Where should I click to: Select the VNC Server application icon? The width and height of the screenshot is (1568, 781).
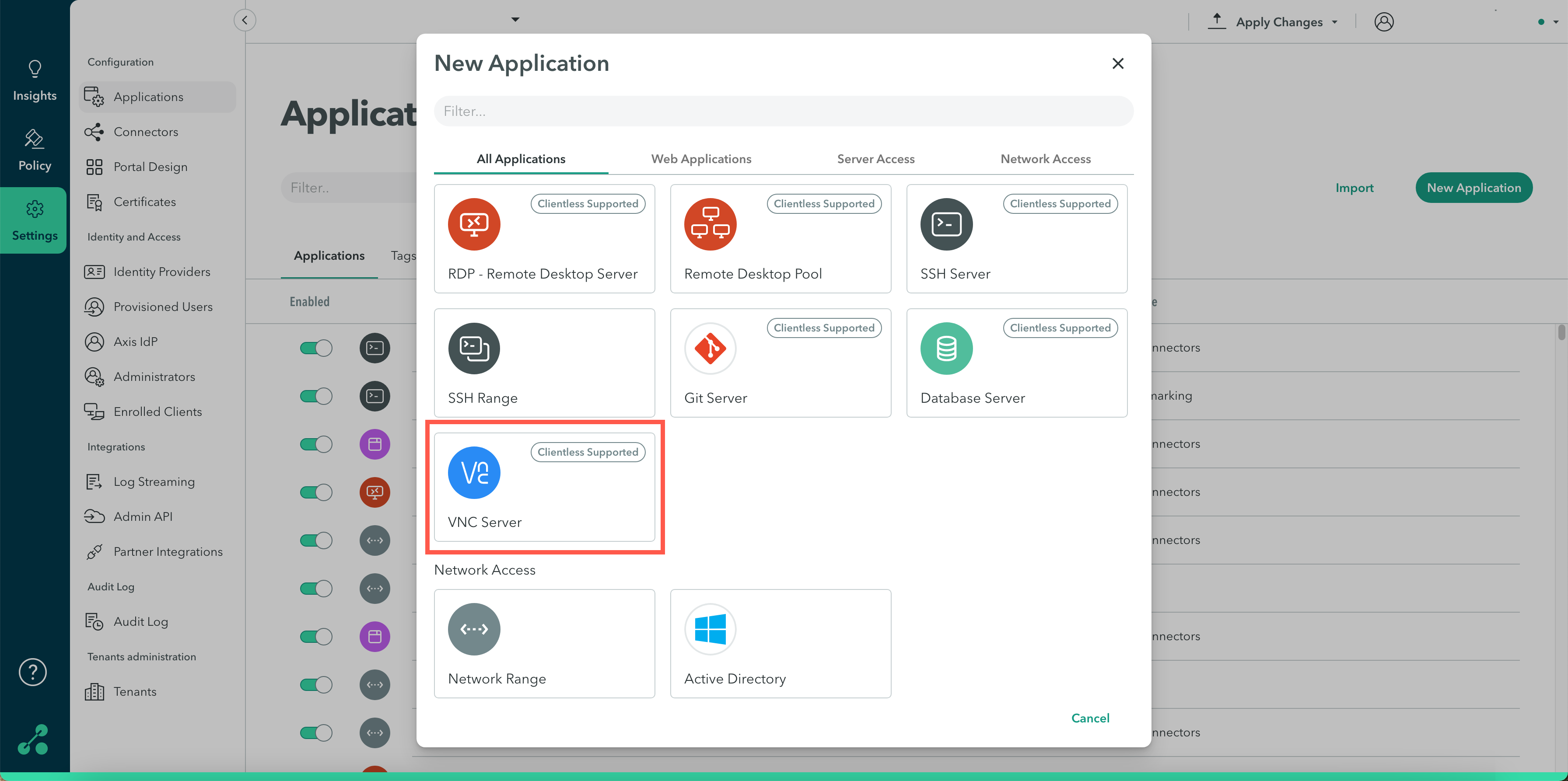point(473,472)
